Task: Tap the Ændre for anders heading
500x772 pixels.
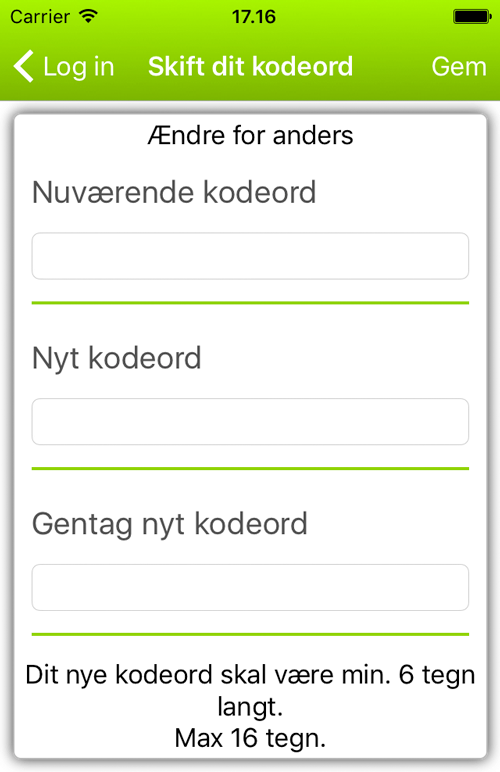Action: pyautogui.click(x=250, y=135)
